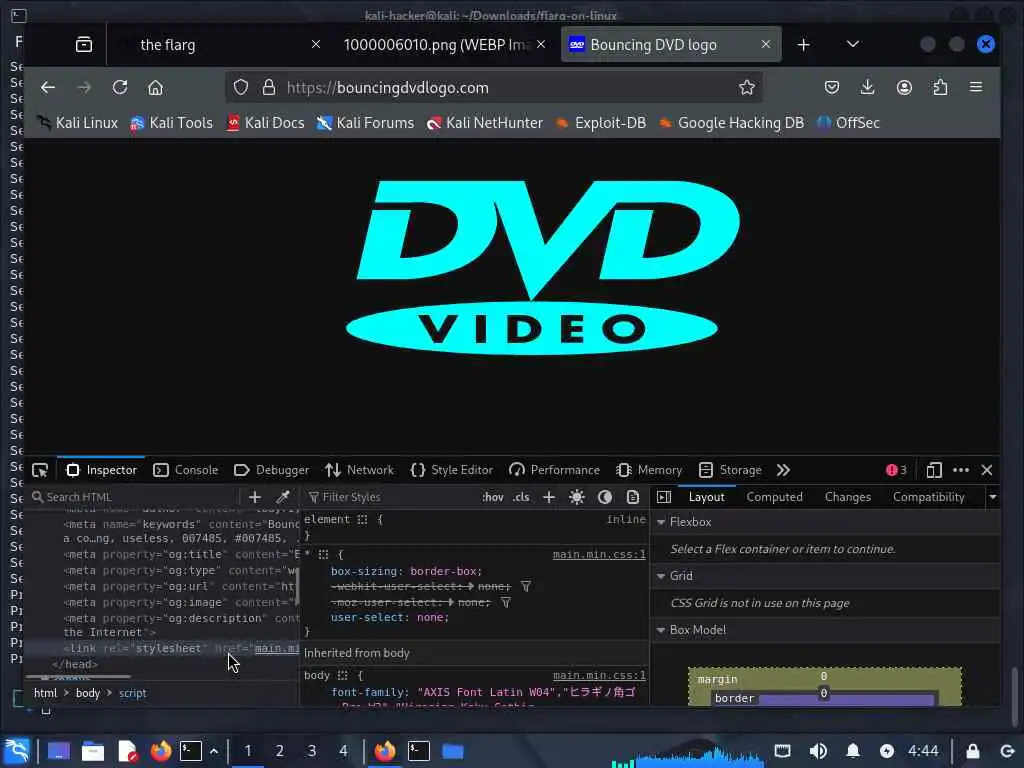
Task: Open the Pocket save icon
Action: 831,88
